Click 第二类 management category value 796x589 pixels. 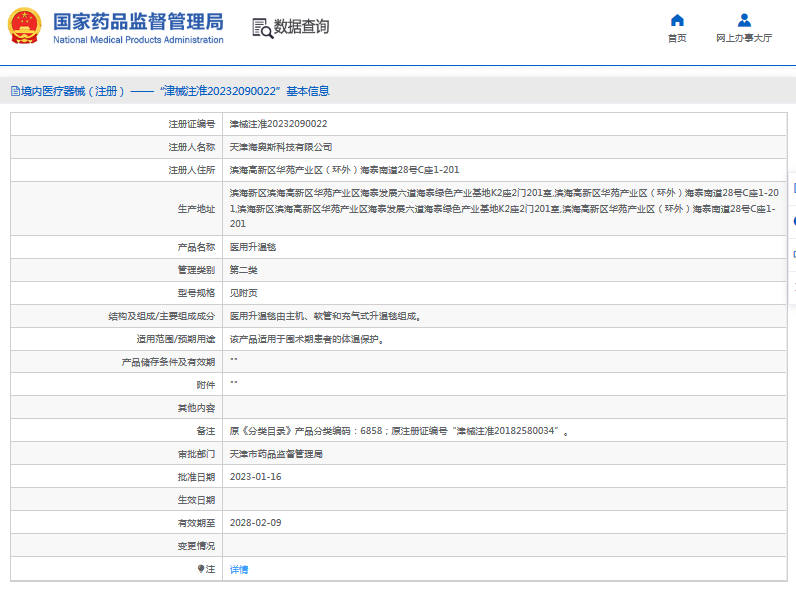(243, 270)
